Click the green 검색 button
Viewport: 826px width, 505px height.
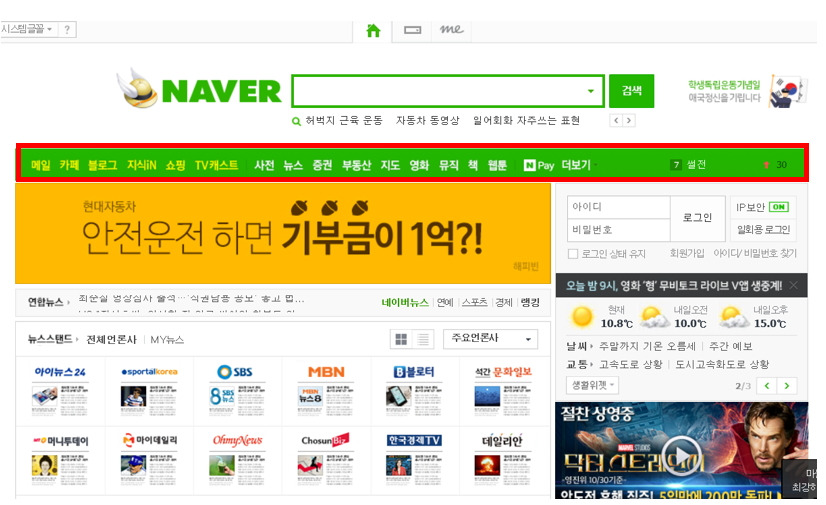point(632,91)
